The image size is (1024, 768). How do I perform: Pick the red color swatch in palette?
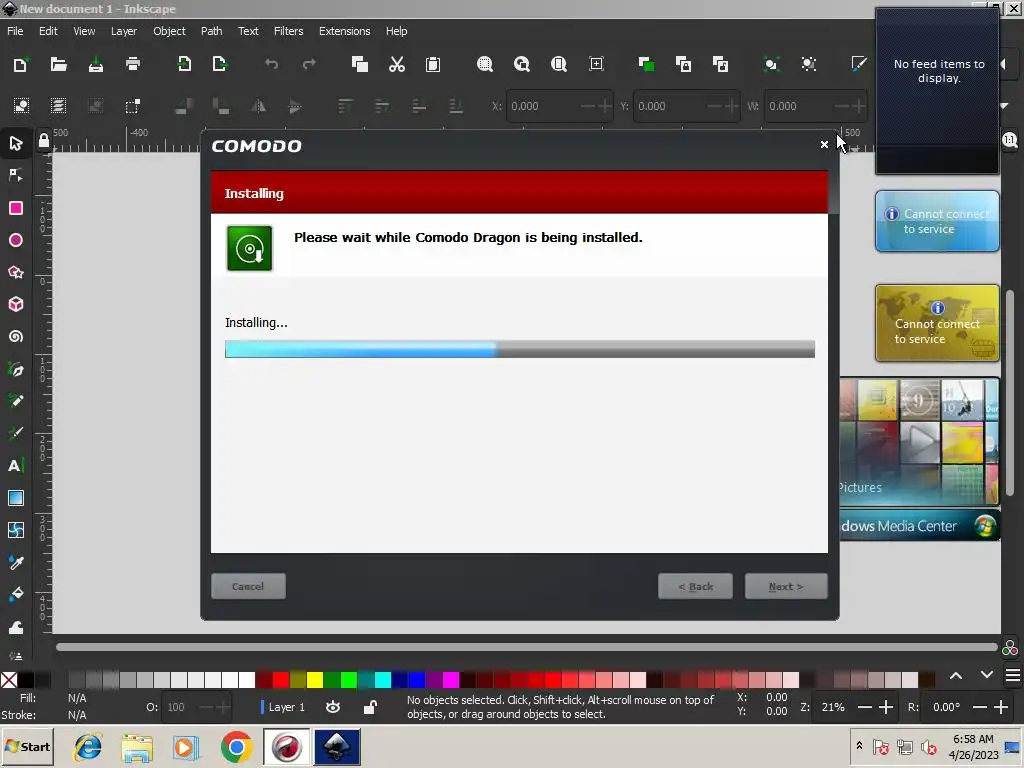tap(281, 680)
